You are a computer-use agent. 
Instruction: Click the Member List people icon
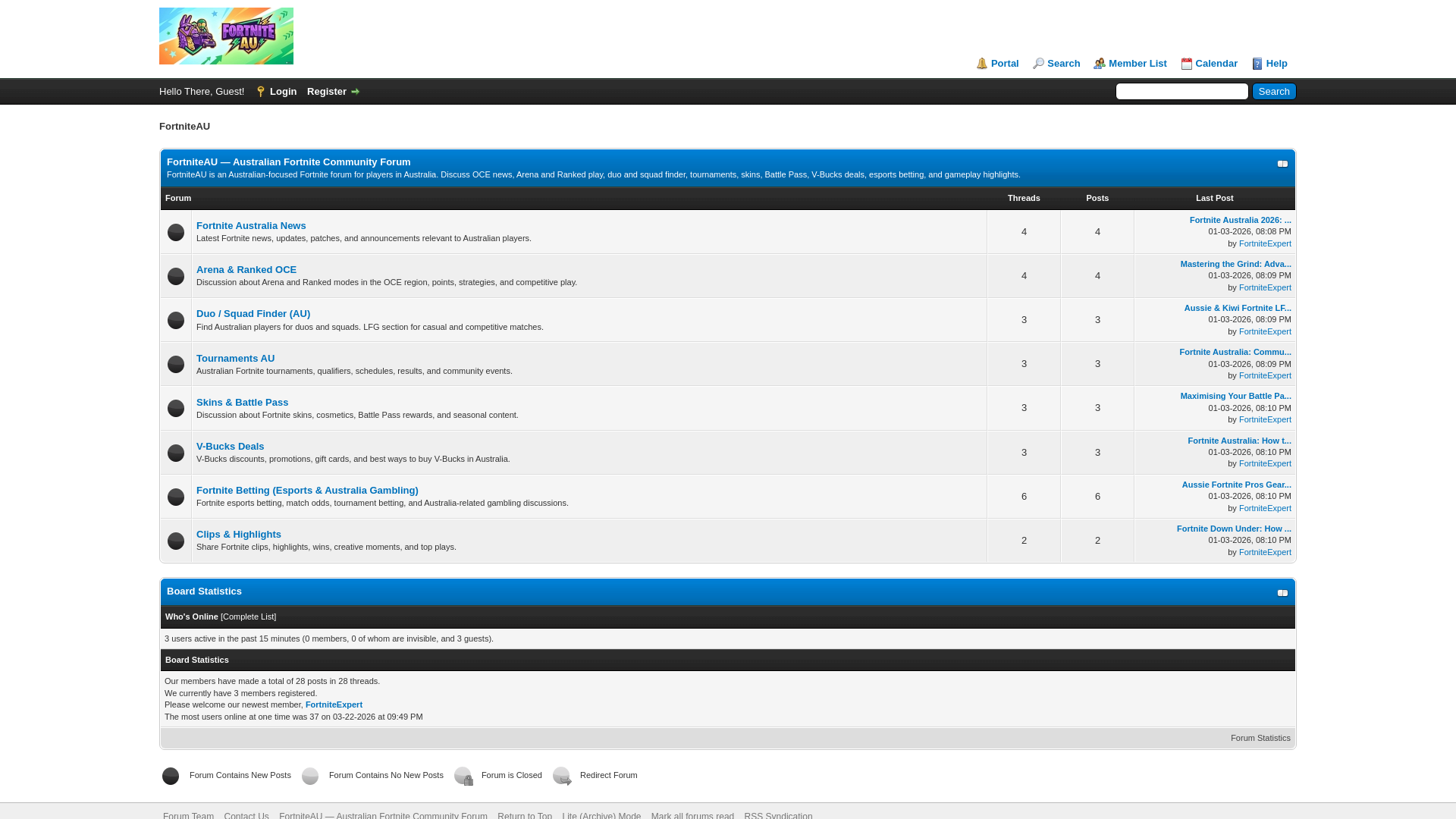tap(1099, 64)
